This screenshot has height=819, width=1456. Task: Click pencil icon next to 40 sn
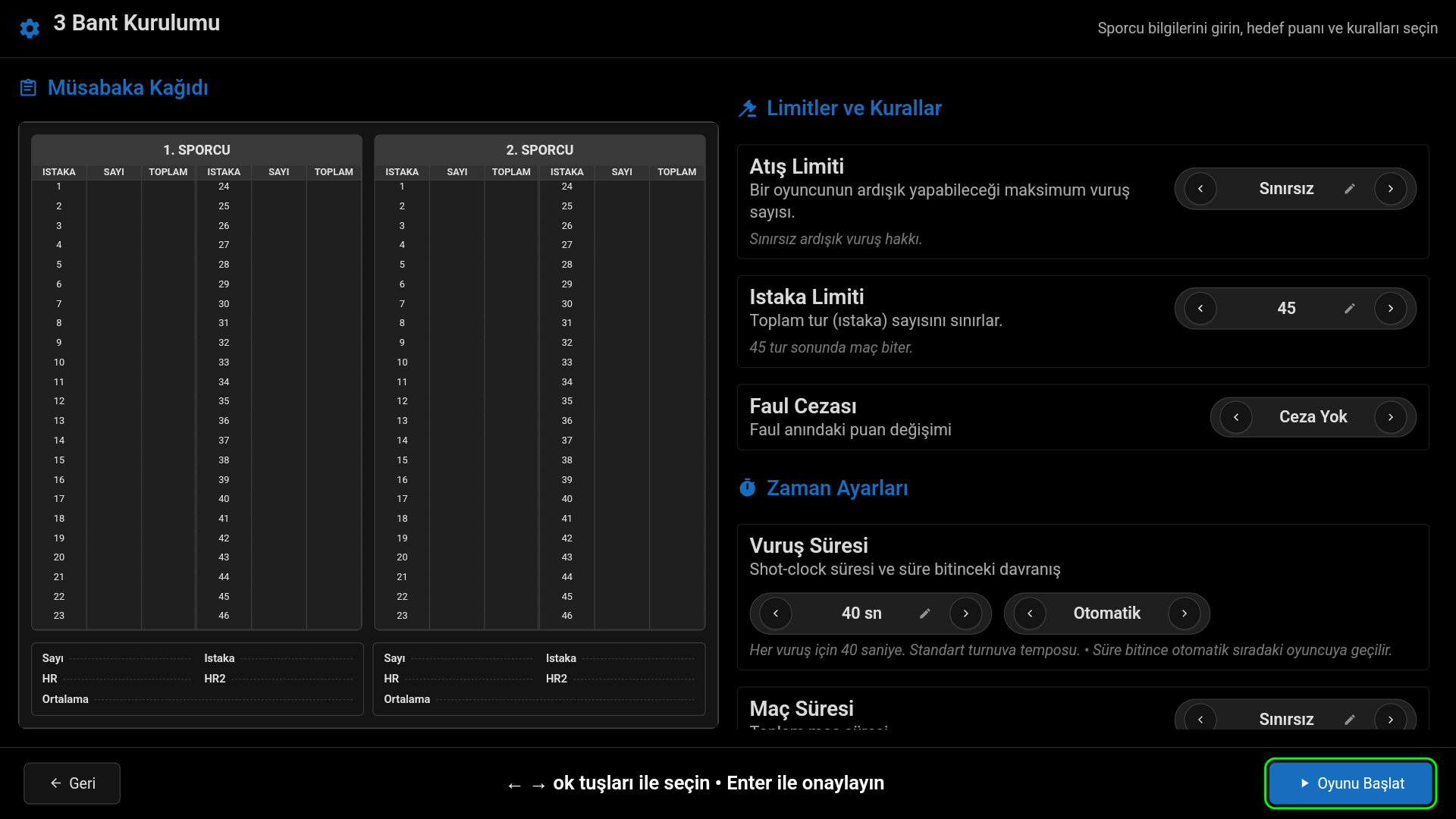[924, 613]
